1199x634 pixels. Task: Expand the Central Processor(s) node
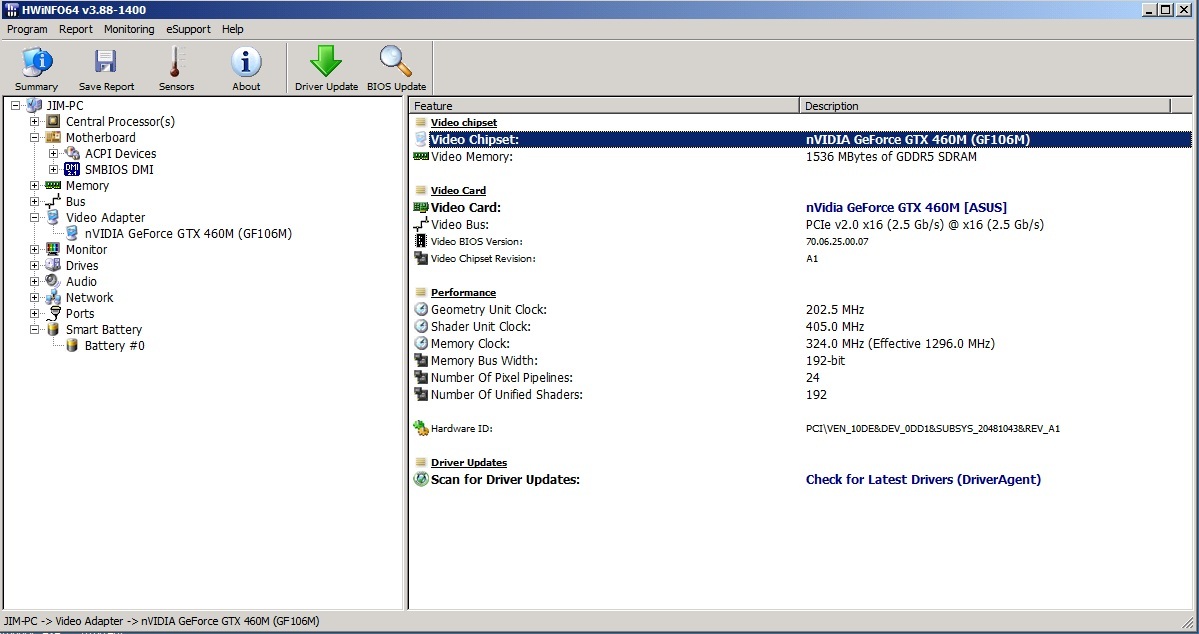[x=34, y=122]
